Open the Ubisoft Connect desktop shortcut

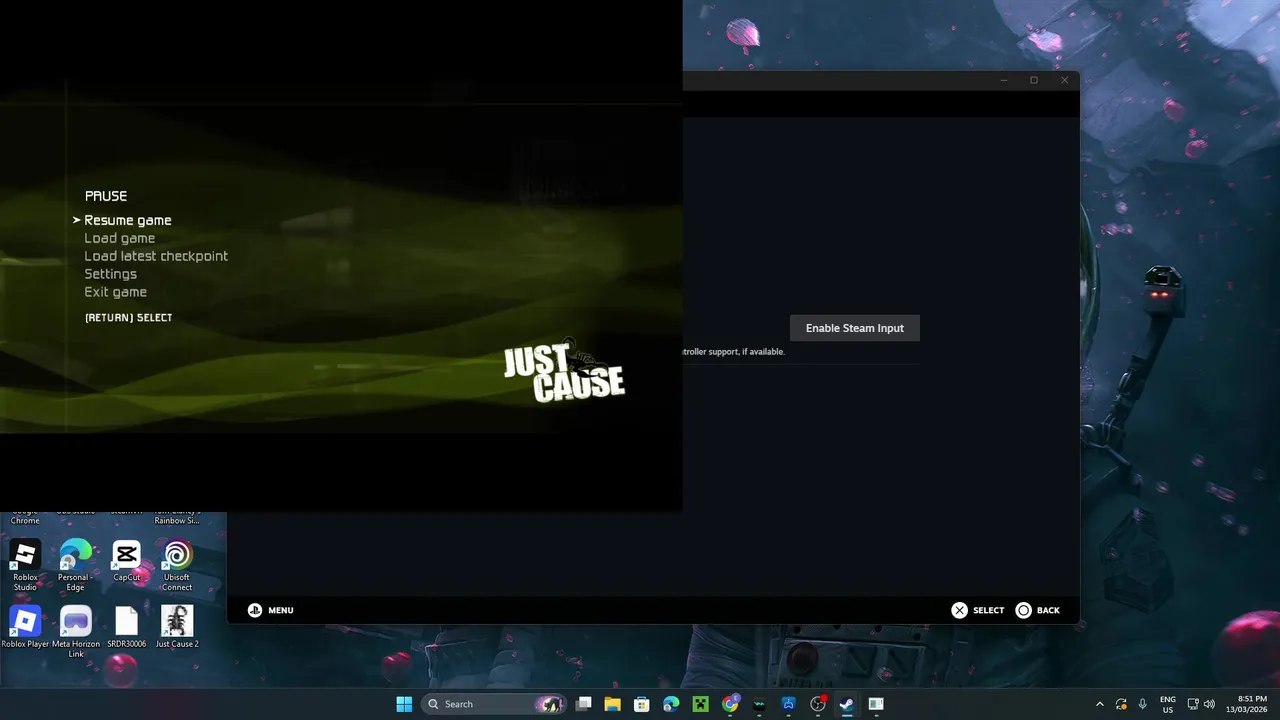(x=177, y=565)
